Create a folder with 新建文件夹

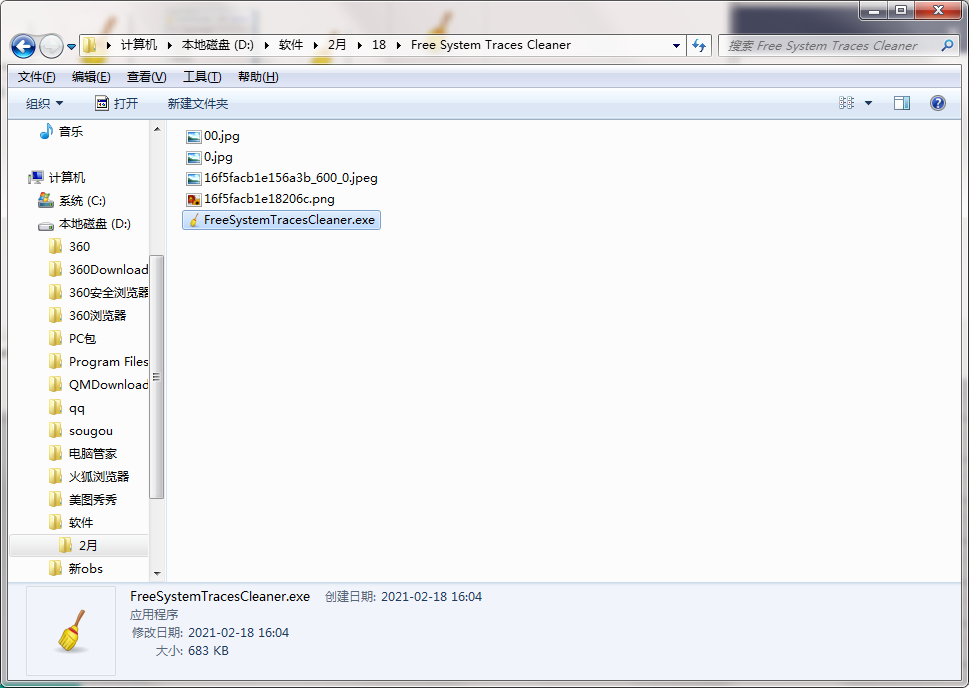198,104
